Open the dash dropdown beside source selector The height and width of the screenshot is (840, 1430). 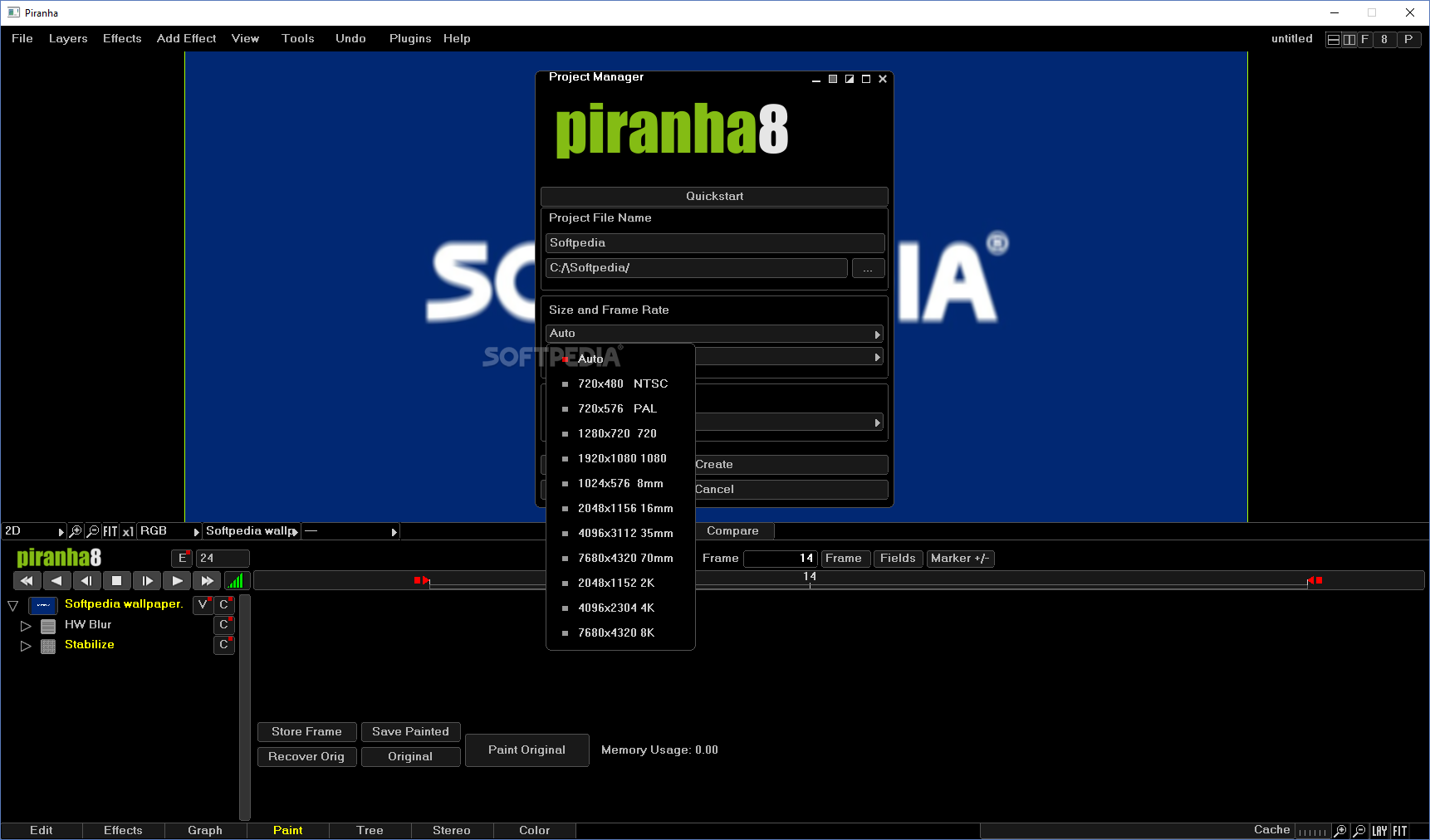(x=350, y=531)
